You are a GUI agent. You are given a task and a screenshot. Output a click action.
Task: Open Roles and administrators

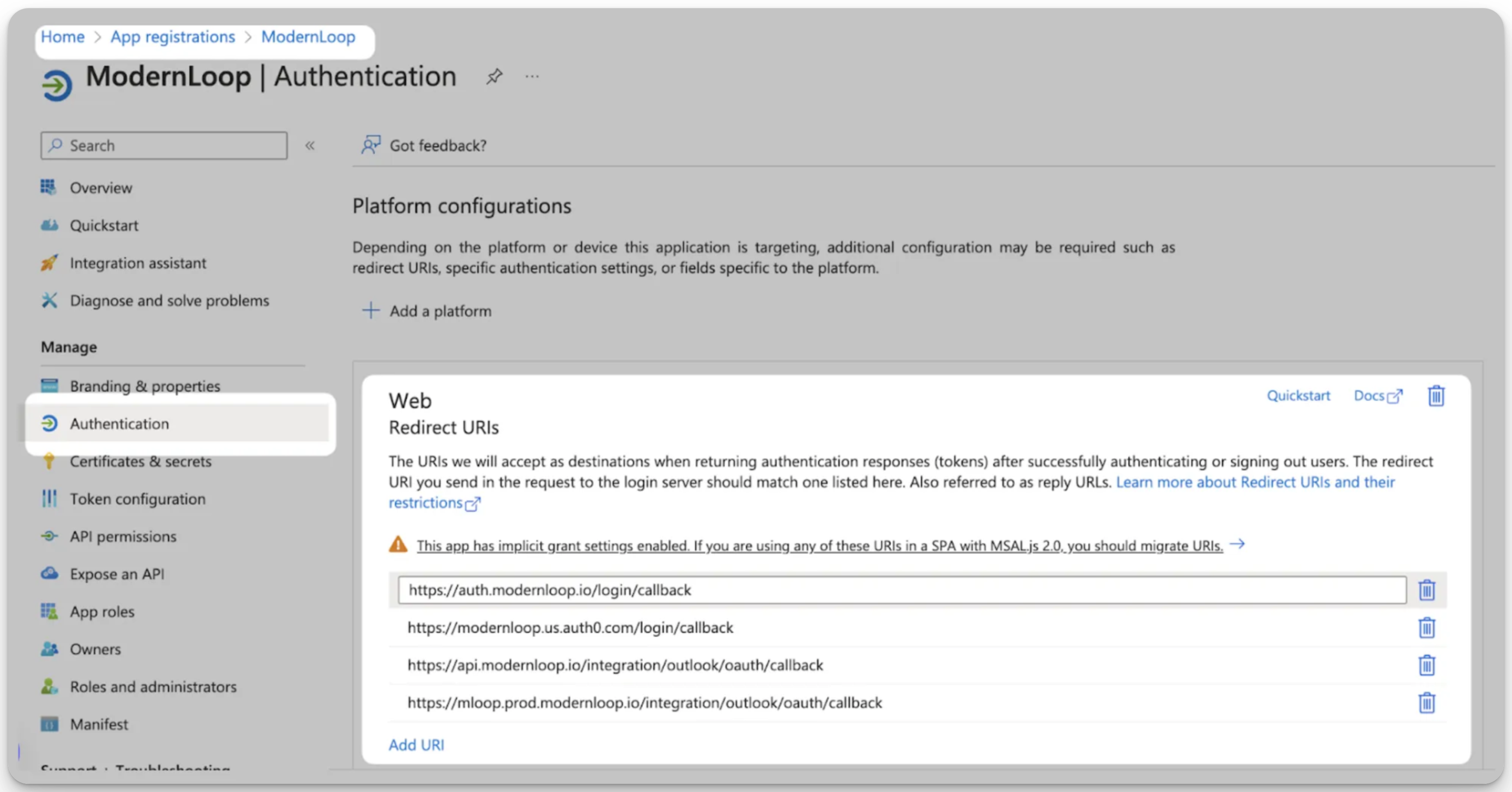pyautogui.click(x=153, y=687)
